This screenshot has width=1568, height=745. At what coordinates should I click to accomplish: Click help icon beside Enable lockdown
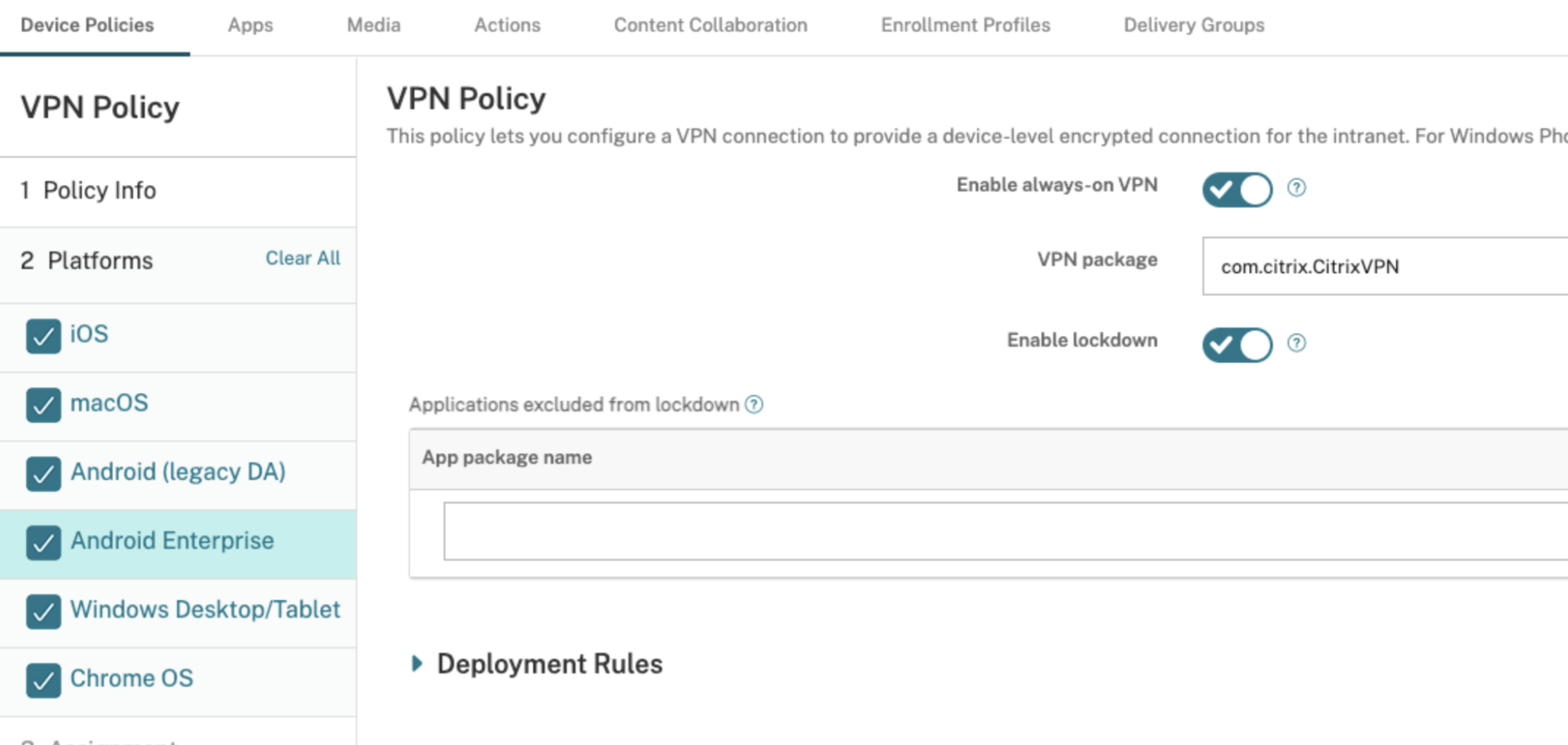[1296, 343]
